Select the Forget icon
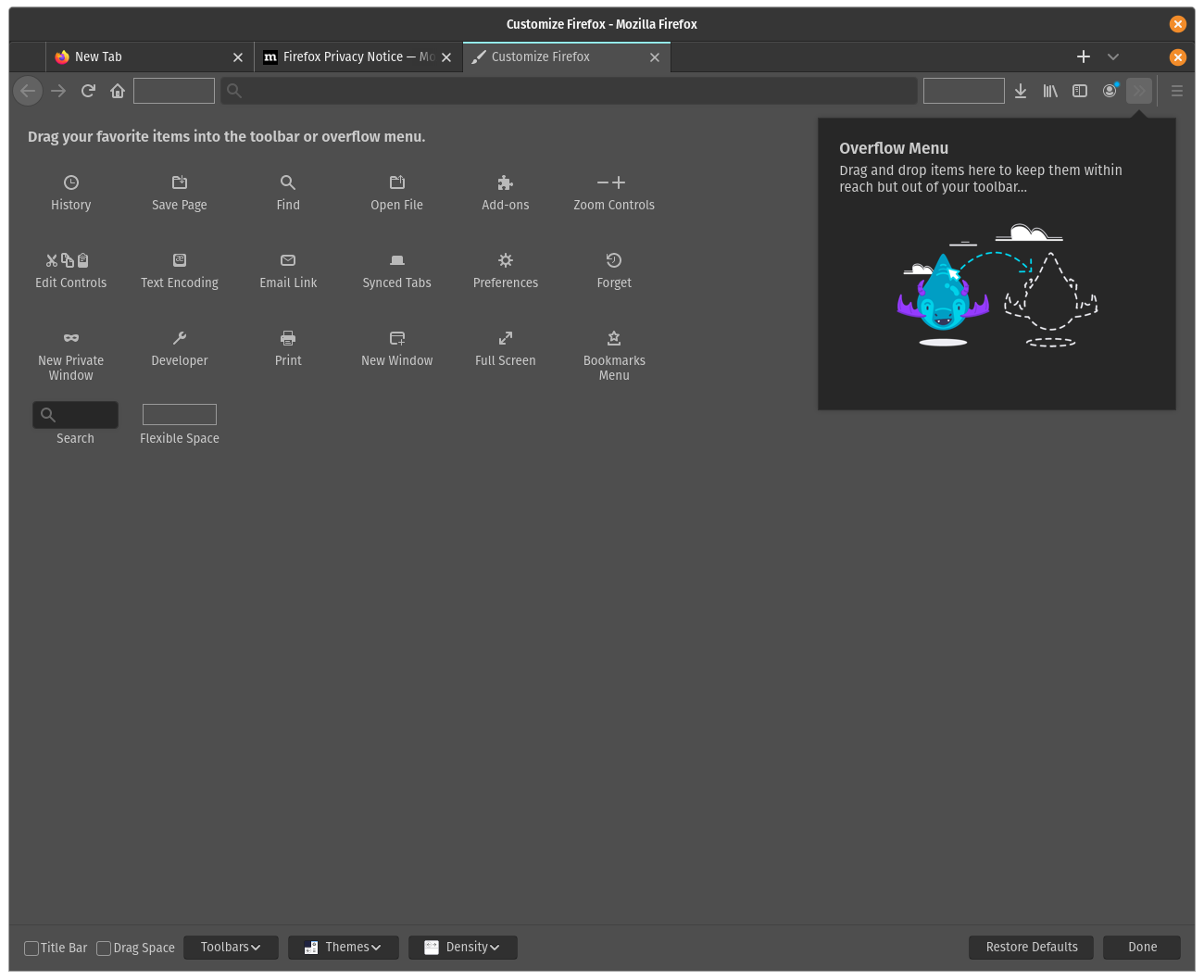 614,260
